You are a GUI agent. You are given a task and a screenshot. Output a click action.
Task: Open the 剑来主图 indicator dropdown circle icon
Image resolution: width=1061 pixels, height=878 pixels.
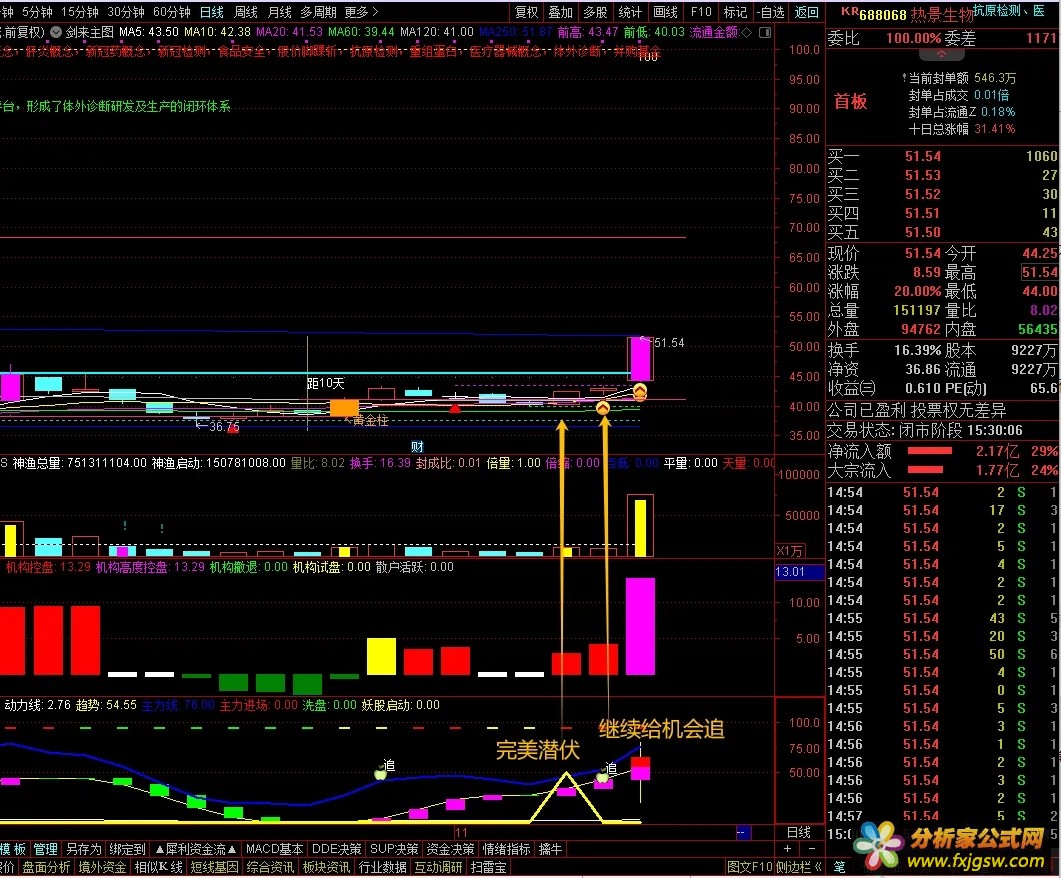click(x=56, y=32)
